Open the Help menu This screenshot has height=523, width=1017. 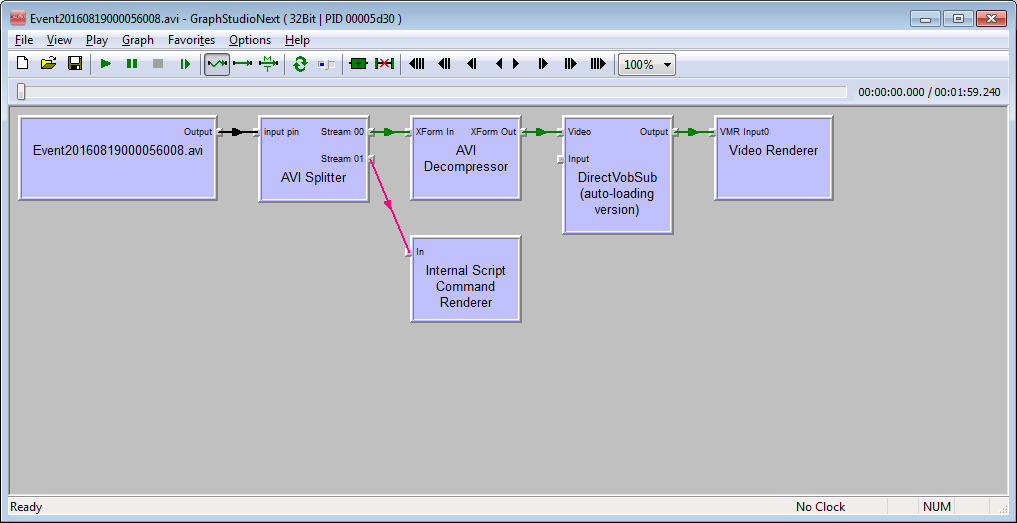(297, 40)
